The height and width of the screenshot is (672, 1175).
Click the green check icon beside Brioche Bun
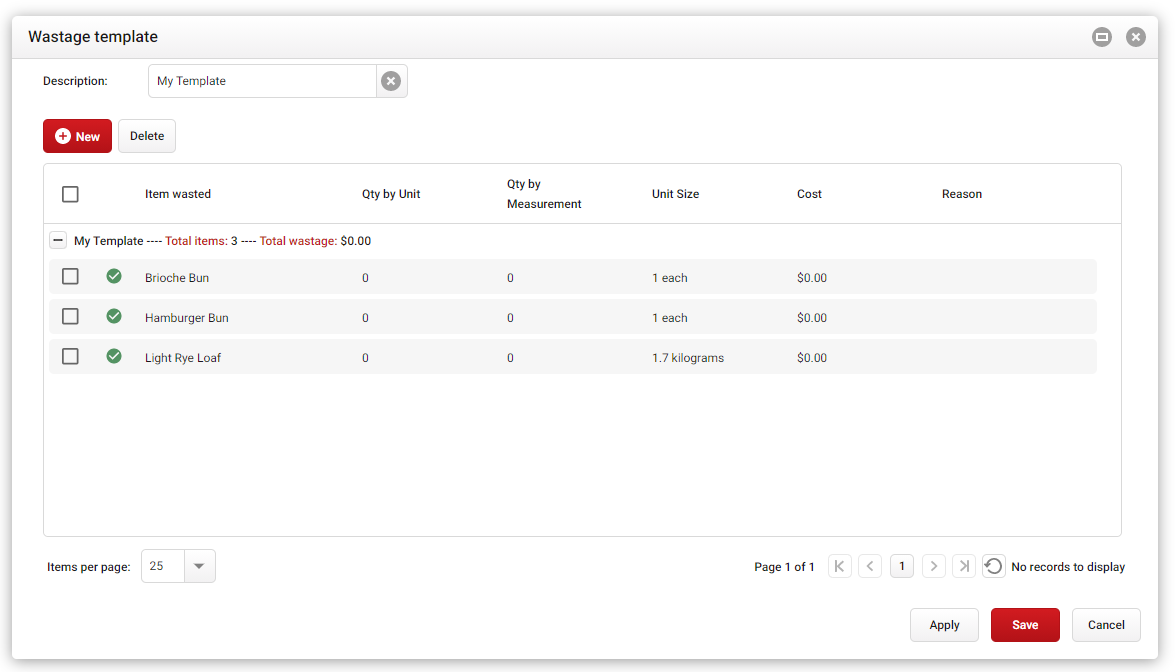[113, 276]
